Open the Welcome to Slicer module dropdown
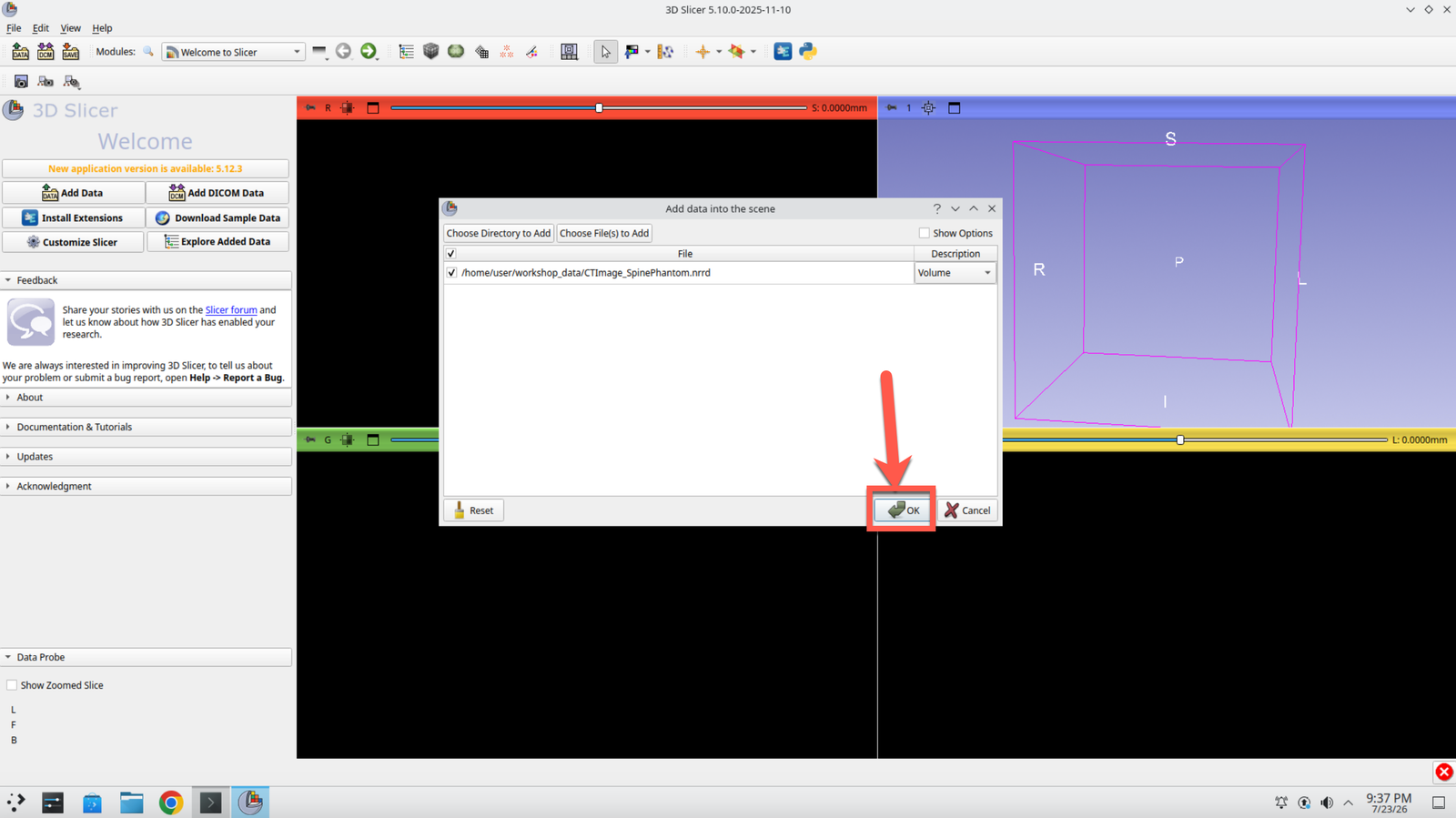Screen dimensions: 1456x818 [x=233, y=52]
